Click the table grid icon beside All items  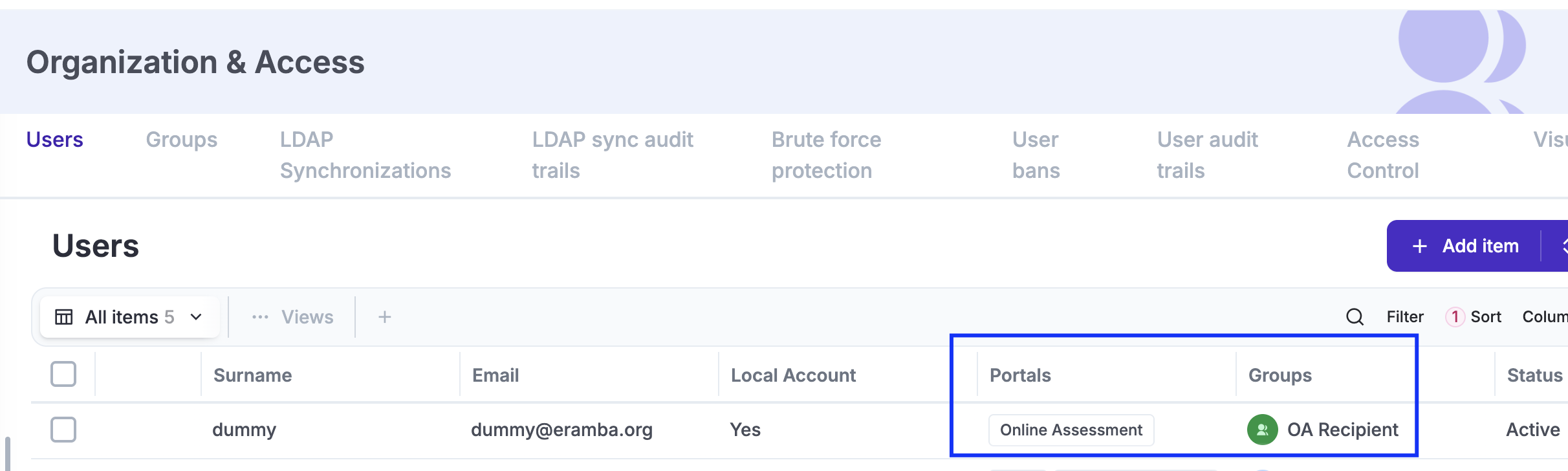tap(63, 317)
